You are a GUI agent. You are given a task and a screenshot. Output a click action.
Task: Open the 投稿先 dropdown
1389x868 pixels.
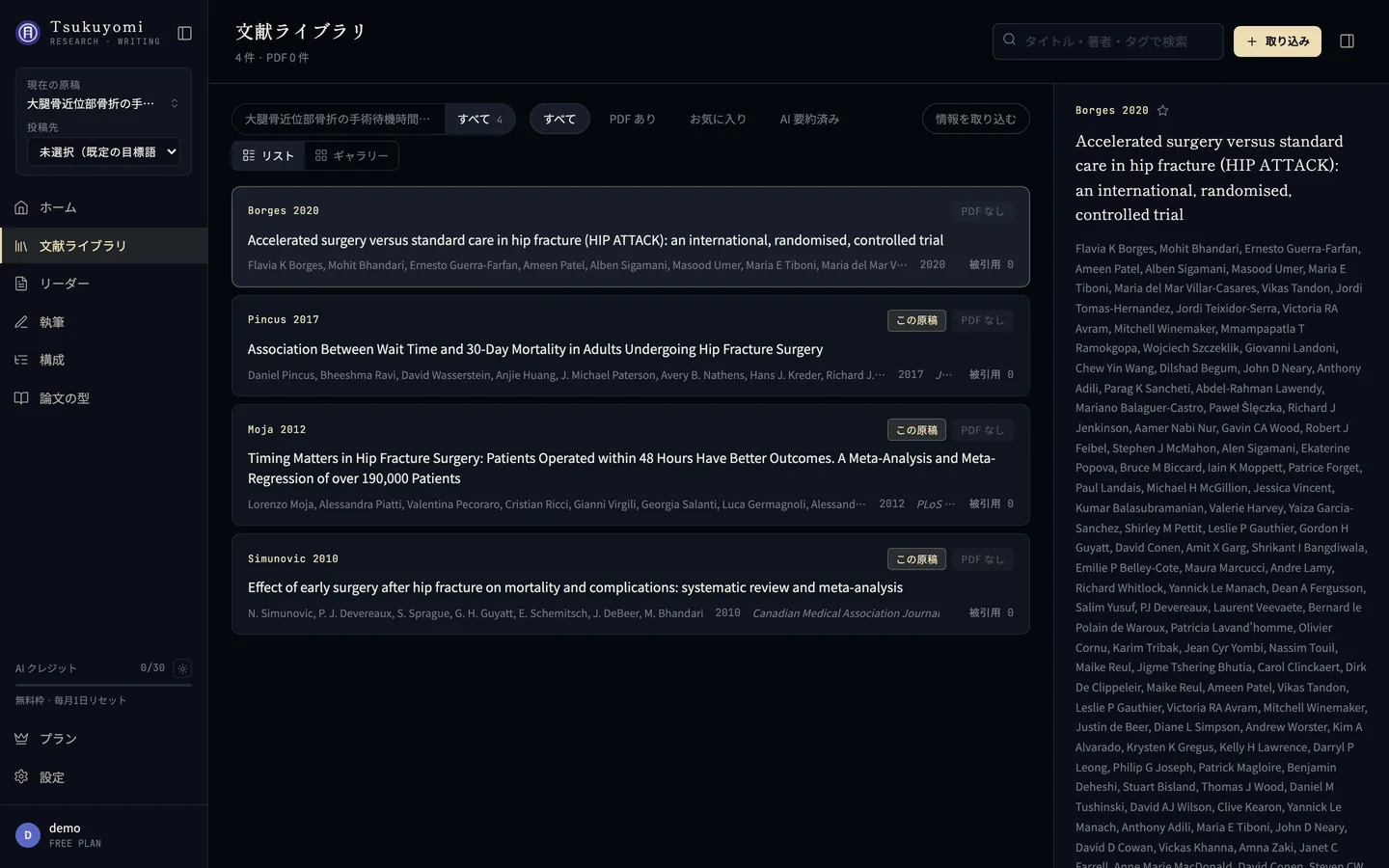tap(103, 151)
